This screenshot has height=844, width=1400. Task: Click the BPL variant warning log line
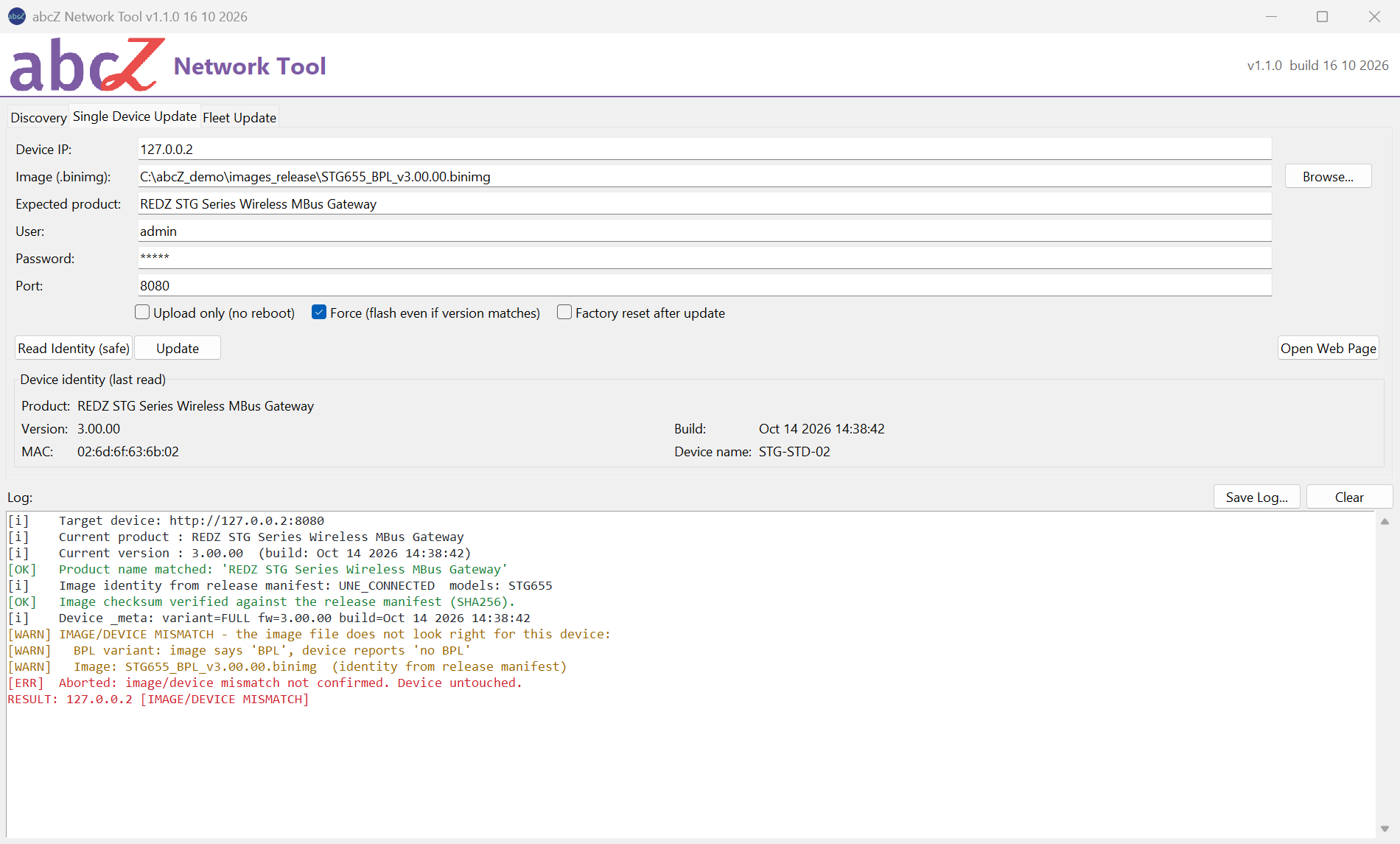click(239, 650)
